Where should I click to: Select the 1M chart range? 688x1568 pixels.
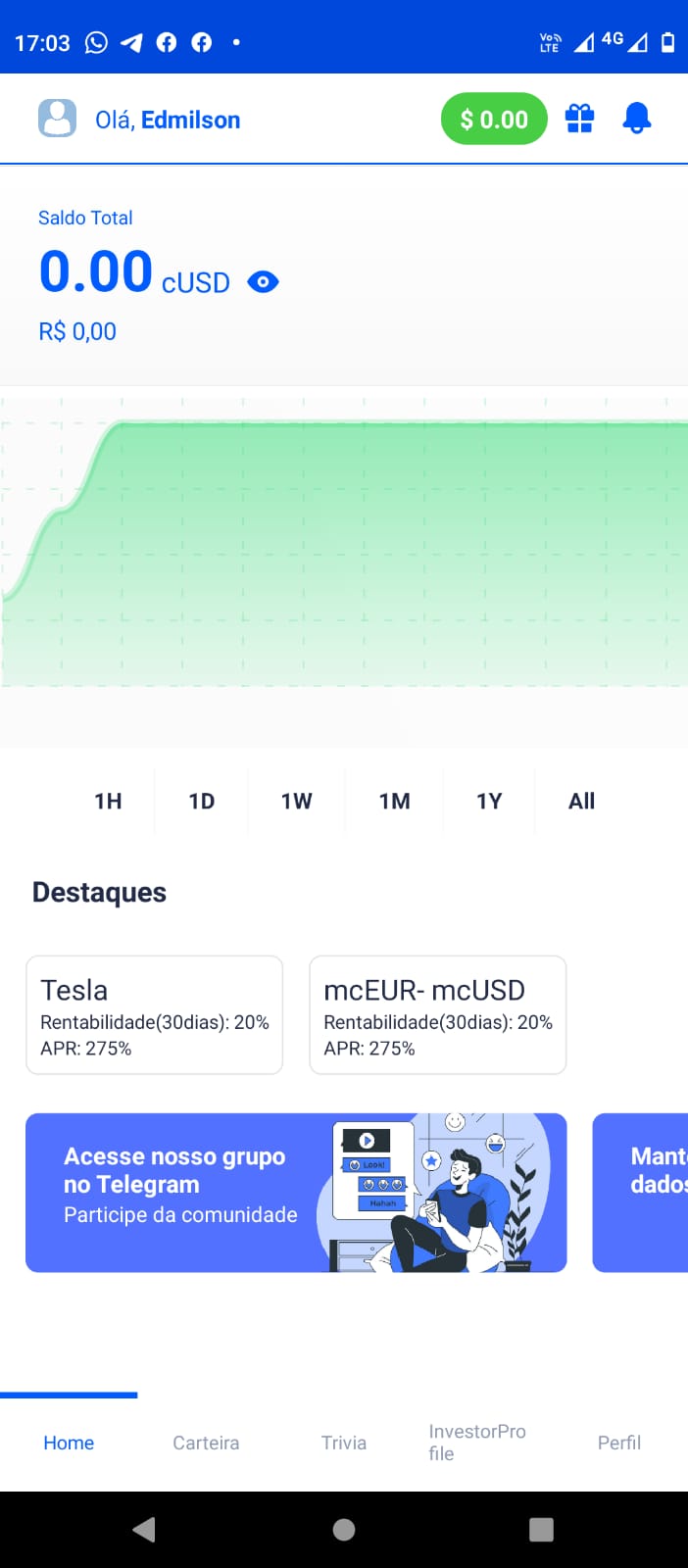coord(395,802)
